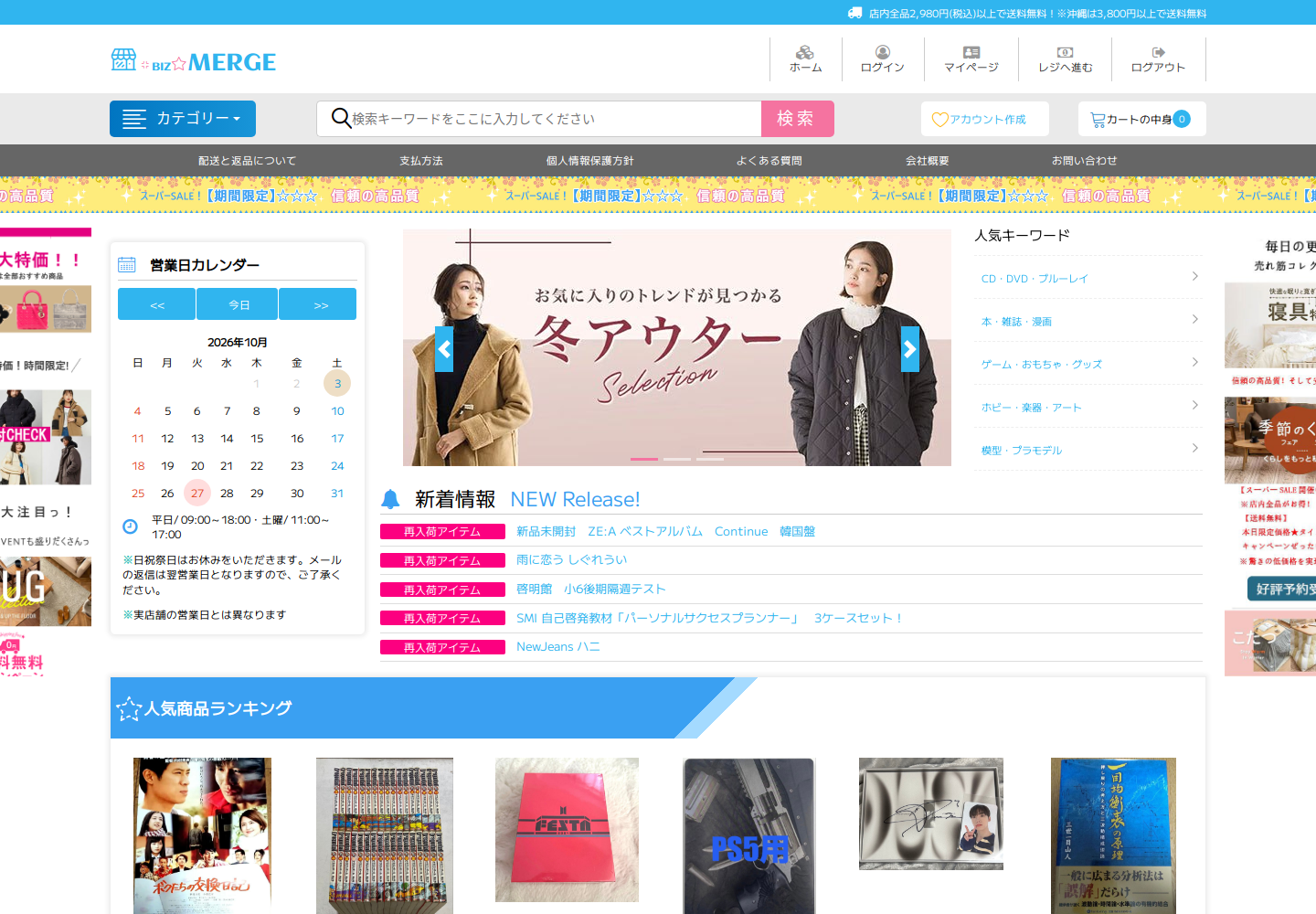Open よくある質問 menu item
This screenshot has height=914, width=1316.
(x=769, y=161)
